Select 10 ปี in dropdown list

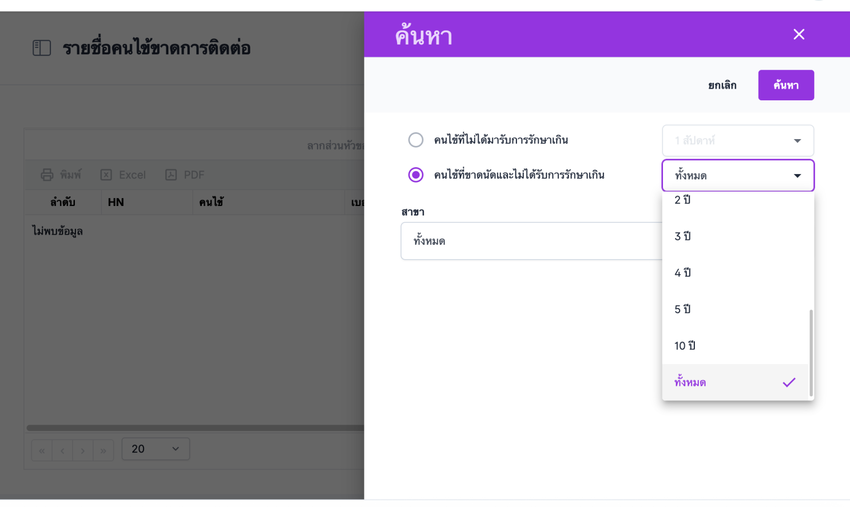(685, 346)
